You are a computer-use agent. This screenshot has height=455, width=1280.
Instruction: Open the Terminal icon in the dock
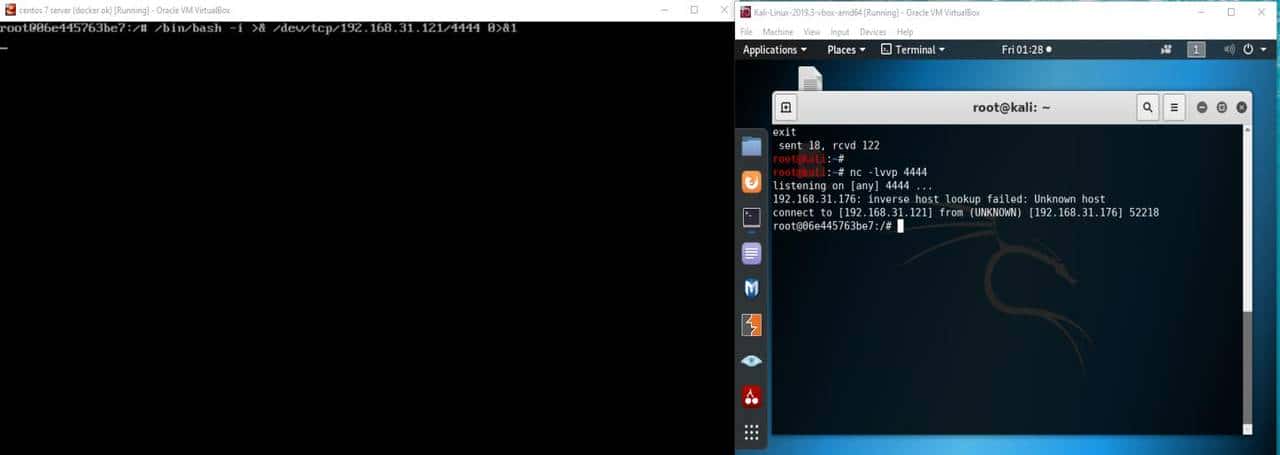(x=751, y=217)
